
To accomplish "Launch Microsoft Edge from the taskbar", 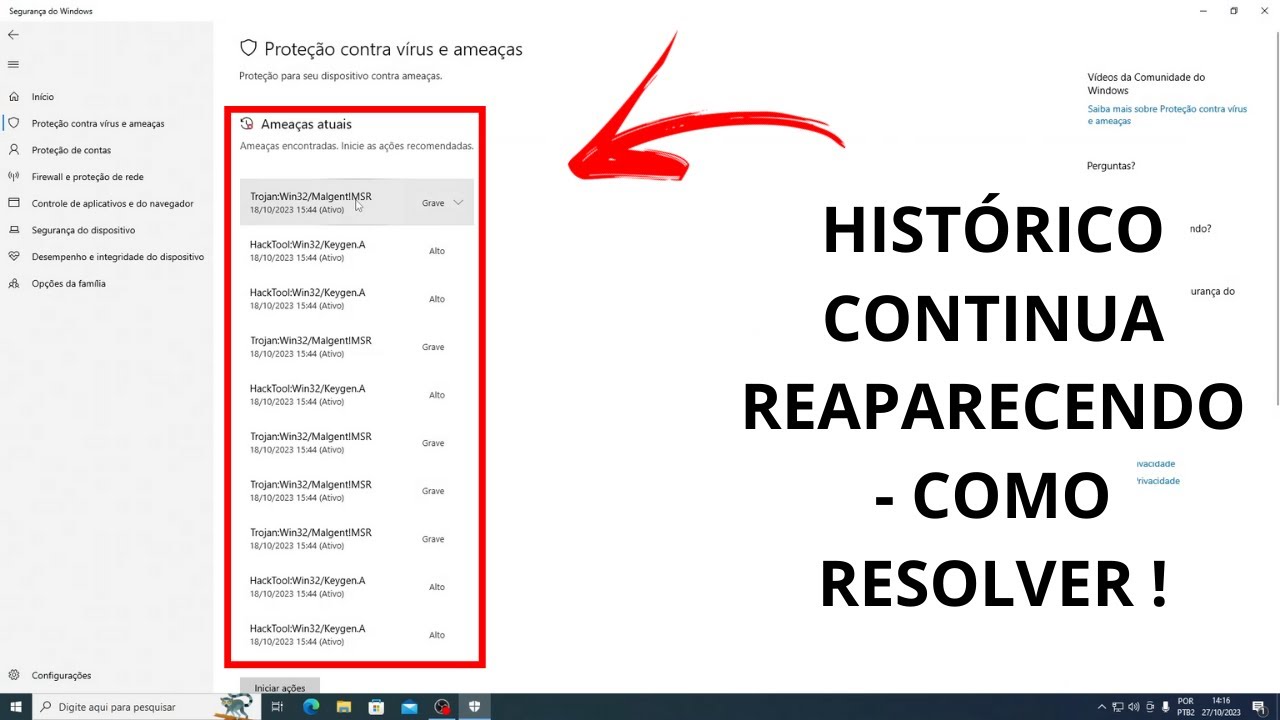I will coord(311,707).
